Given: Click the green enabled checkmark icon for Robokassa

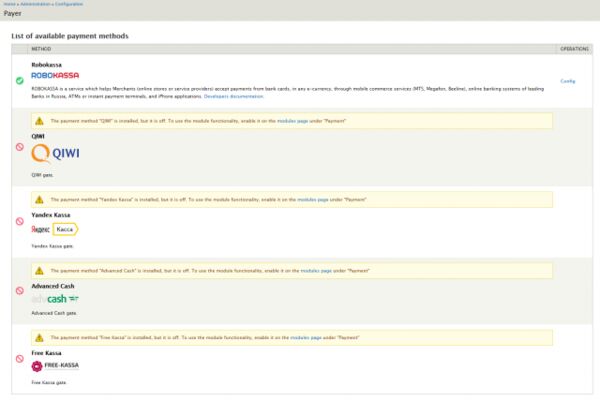Looking at the screenshot, I should (x=20, y=81).
